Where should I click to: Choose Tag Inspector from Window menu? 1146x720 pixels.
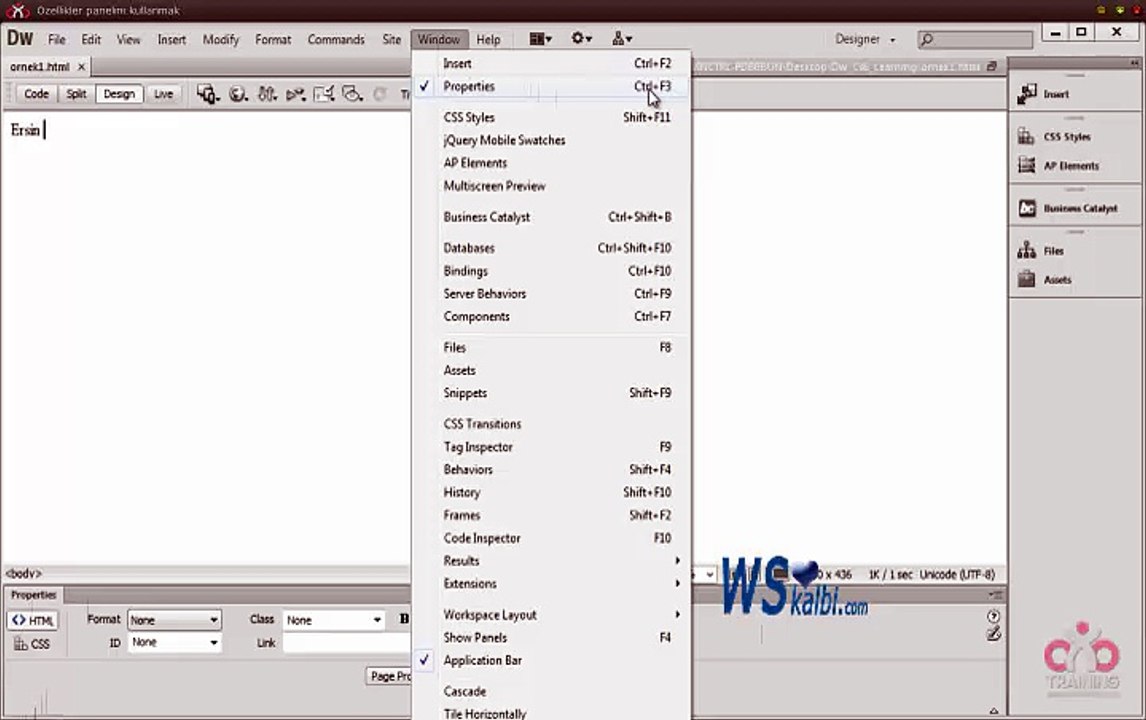(x=552, y=447)
